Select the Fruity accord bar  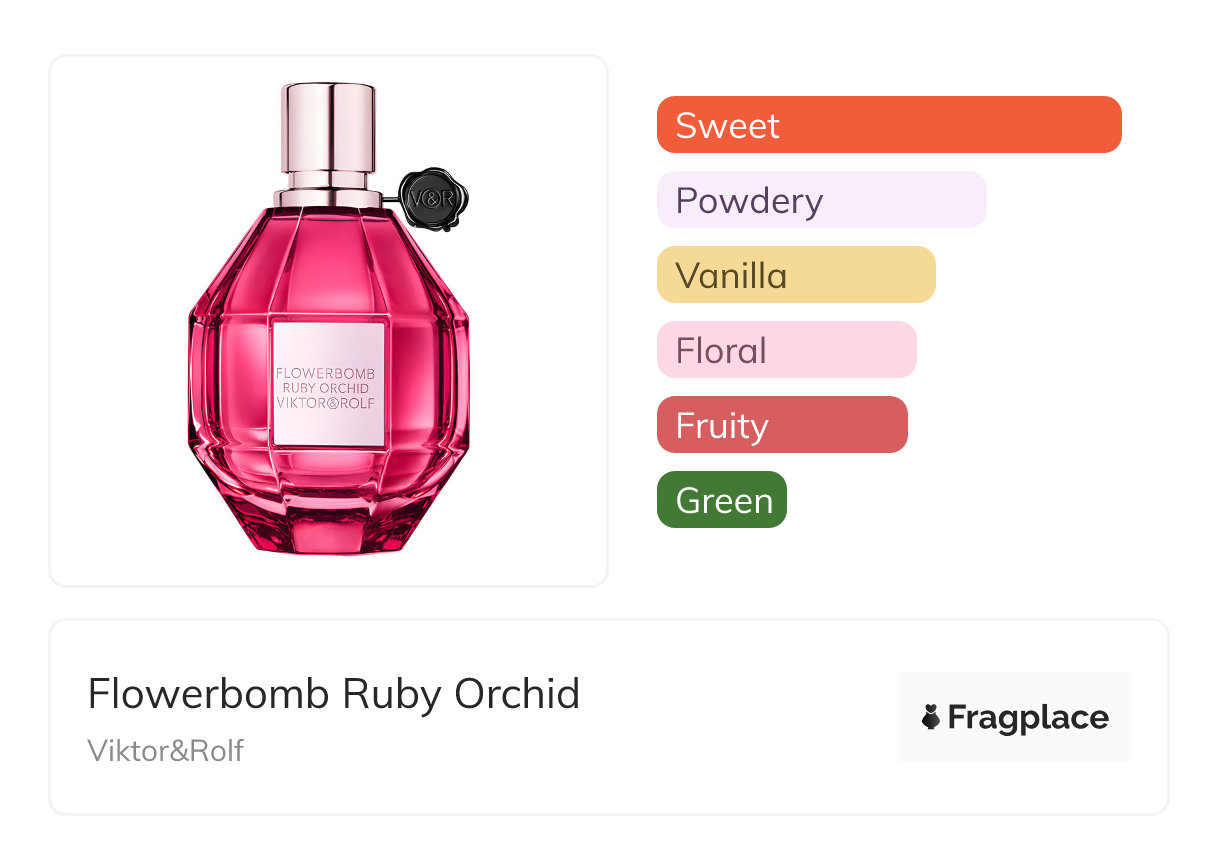pos(781,425)
